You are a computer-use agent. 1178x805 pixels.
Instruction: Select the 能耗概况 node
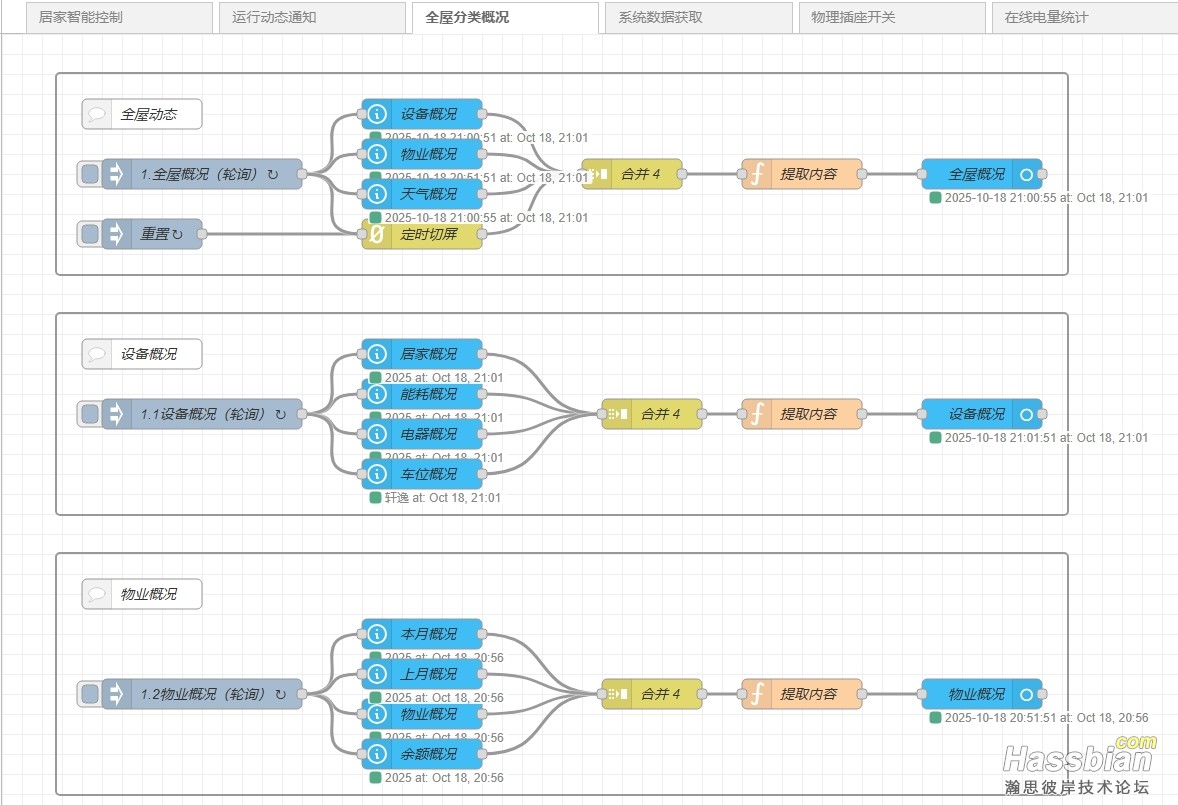click(x=429, y=394)
